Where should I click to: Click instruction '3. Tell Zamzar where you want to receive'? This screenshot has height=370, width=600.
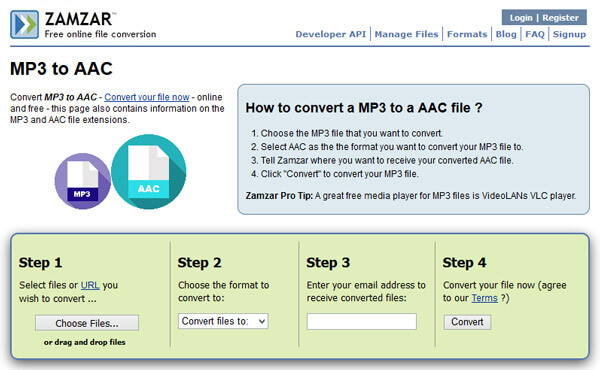coord(382,160)
